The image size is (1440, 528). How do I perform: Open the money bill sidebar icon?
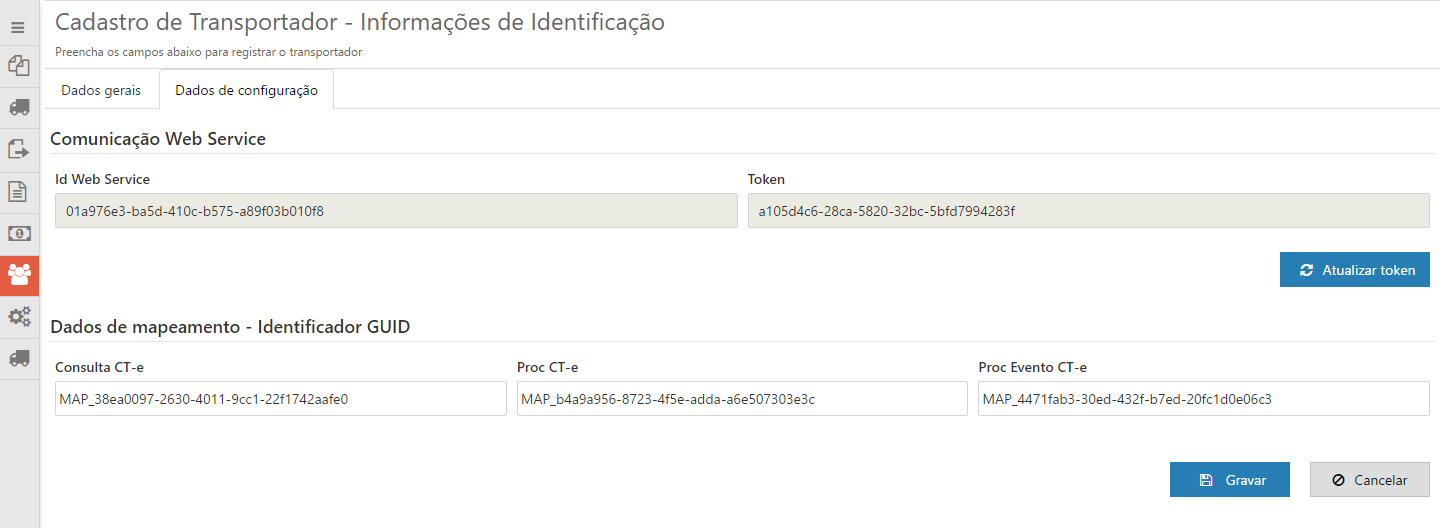pyautogui.click(x=18, y=233)
